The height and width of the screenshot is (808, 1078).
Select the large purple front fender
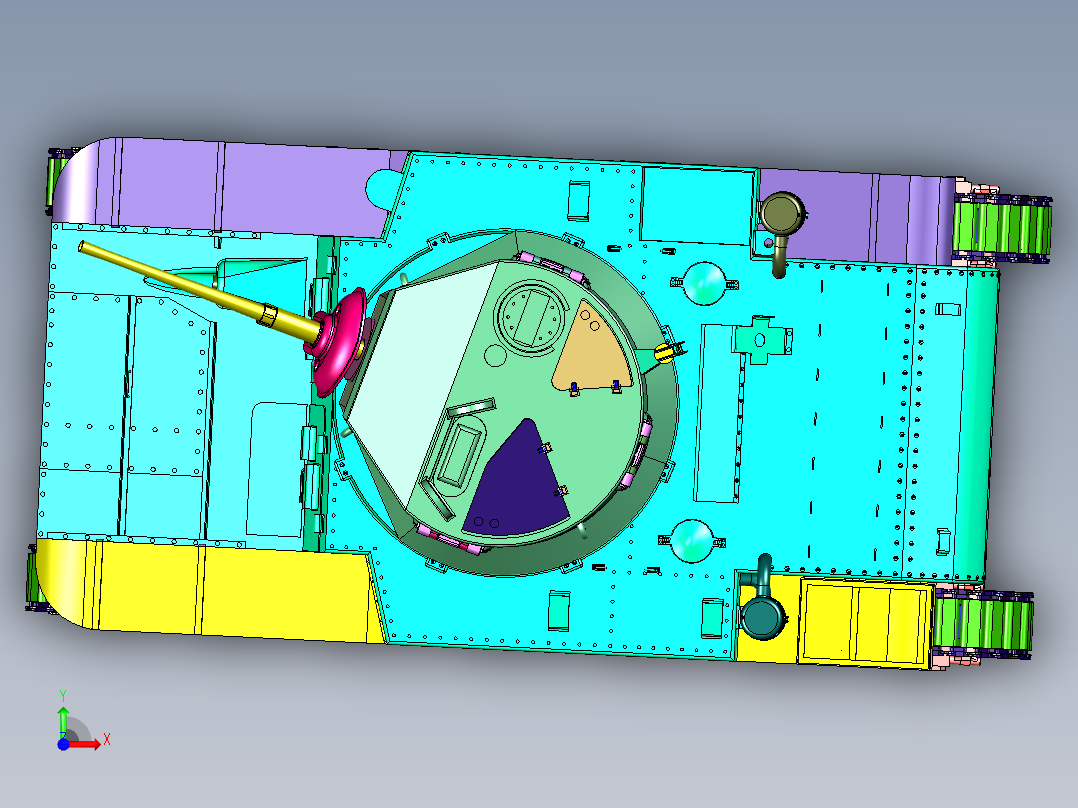(227, 187)
